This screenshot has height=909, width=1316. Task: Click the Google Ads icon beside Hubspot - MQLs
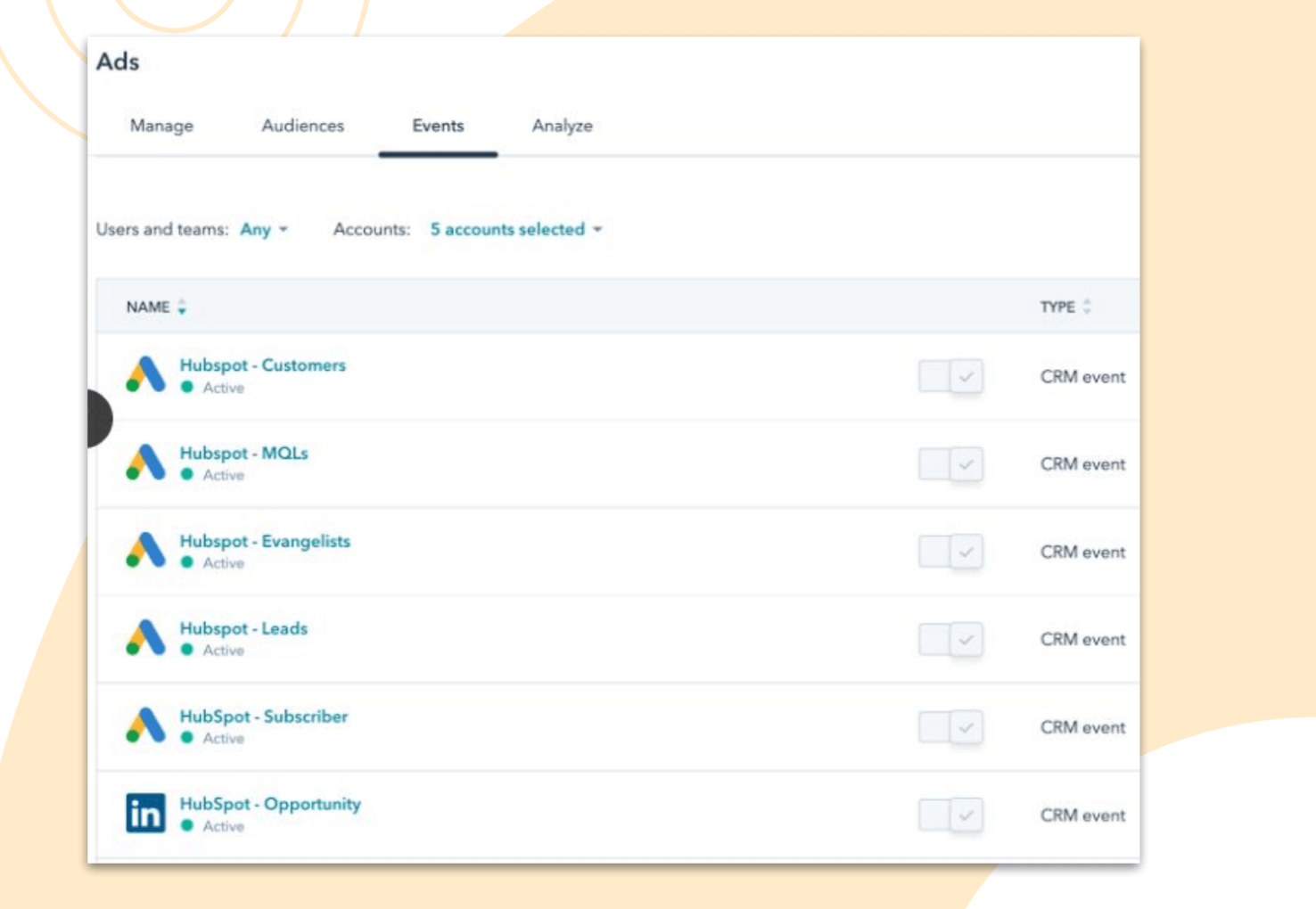coord(145,463)
